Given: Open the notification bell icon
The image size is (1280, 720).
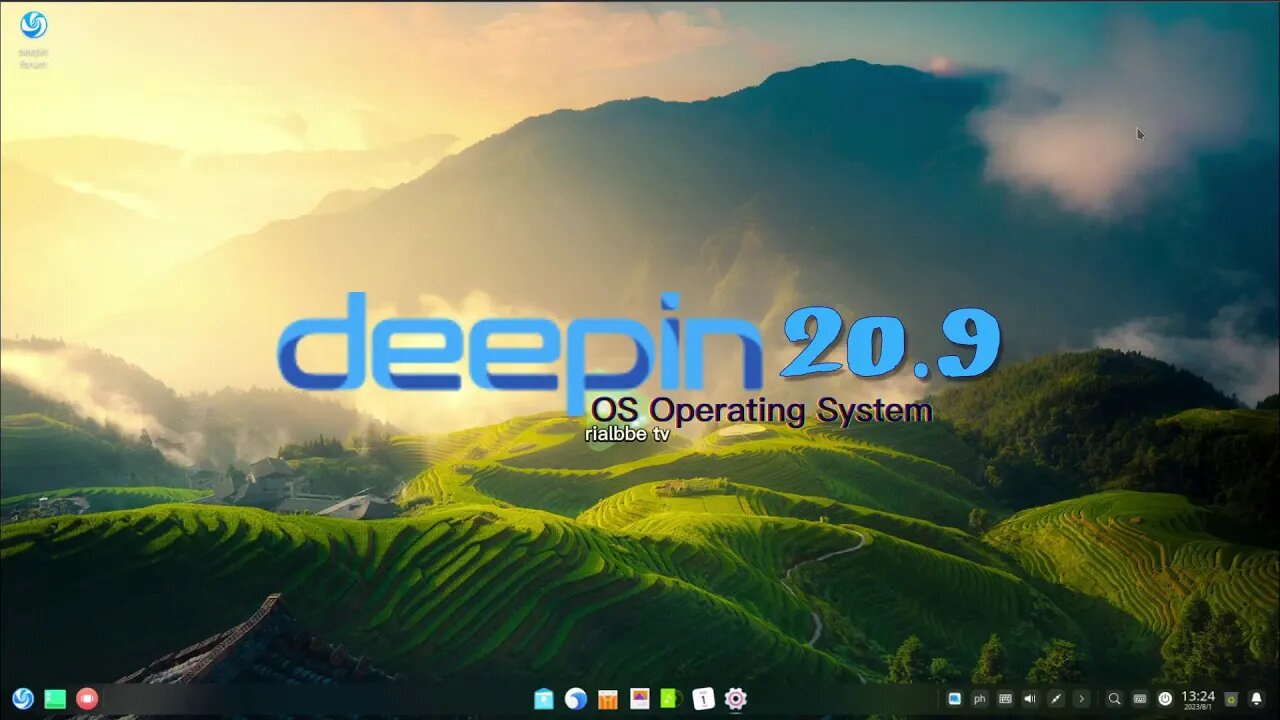Looking at the screenshot, I should click(1257, 699).
